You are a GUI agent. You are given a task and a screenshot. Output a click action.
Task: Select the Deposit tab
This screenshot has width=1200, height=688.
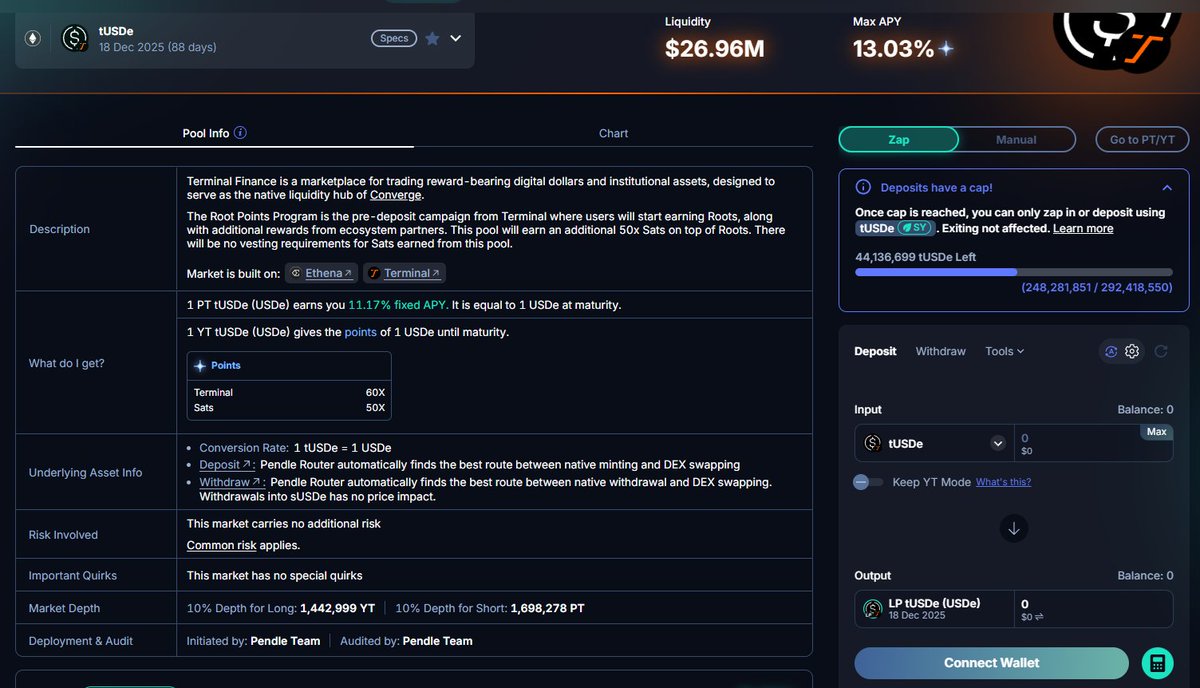coord(875,351)
